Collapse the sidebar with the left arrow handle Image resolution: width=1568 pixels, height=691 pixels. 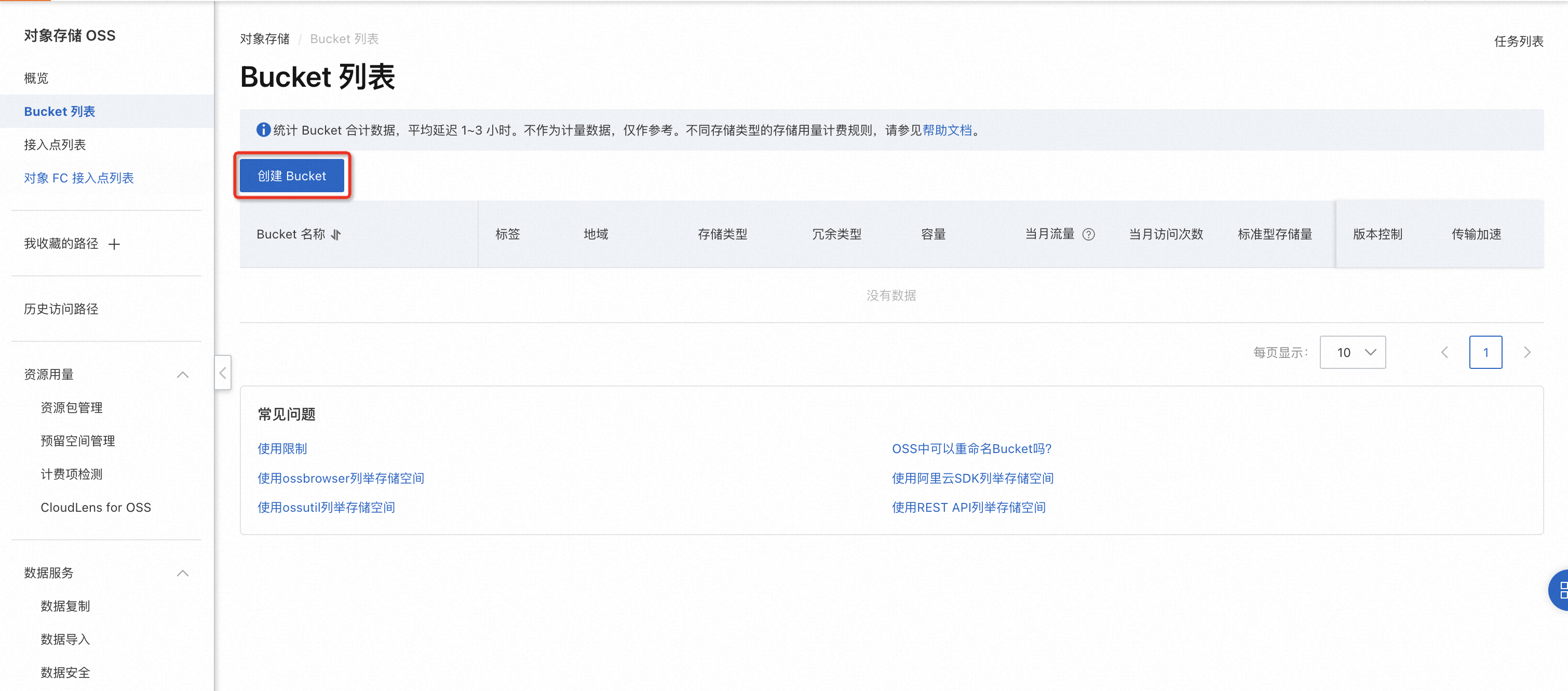[x=223, y=373]
